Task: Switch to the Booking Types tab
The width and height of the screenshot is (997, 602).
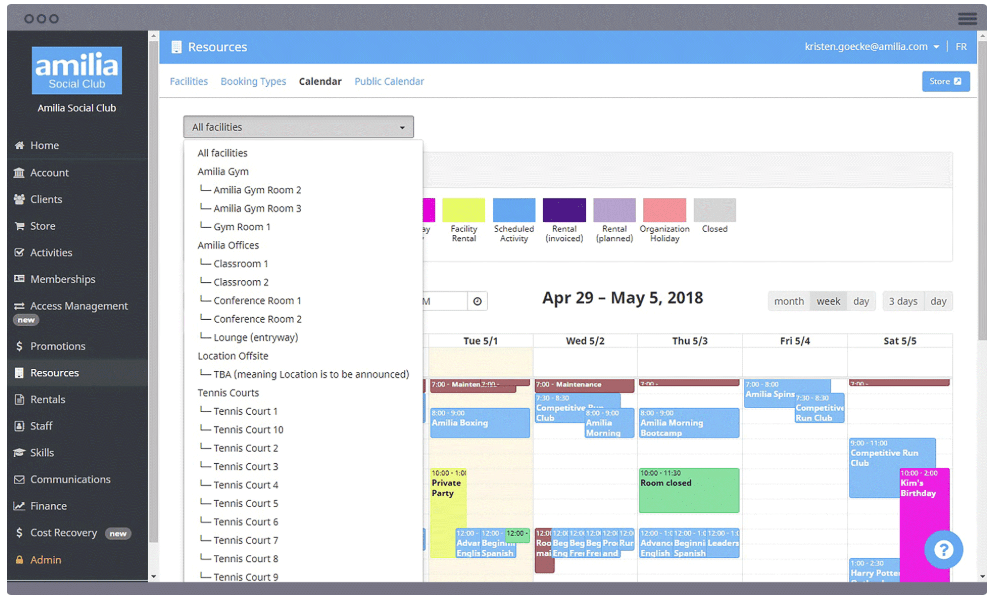Action: (x=253, y=81)
